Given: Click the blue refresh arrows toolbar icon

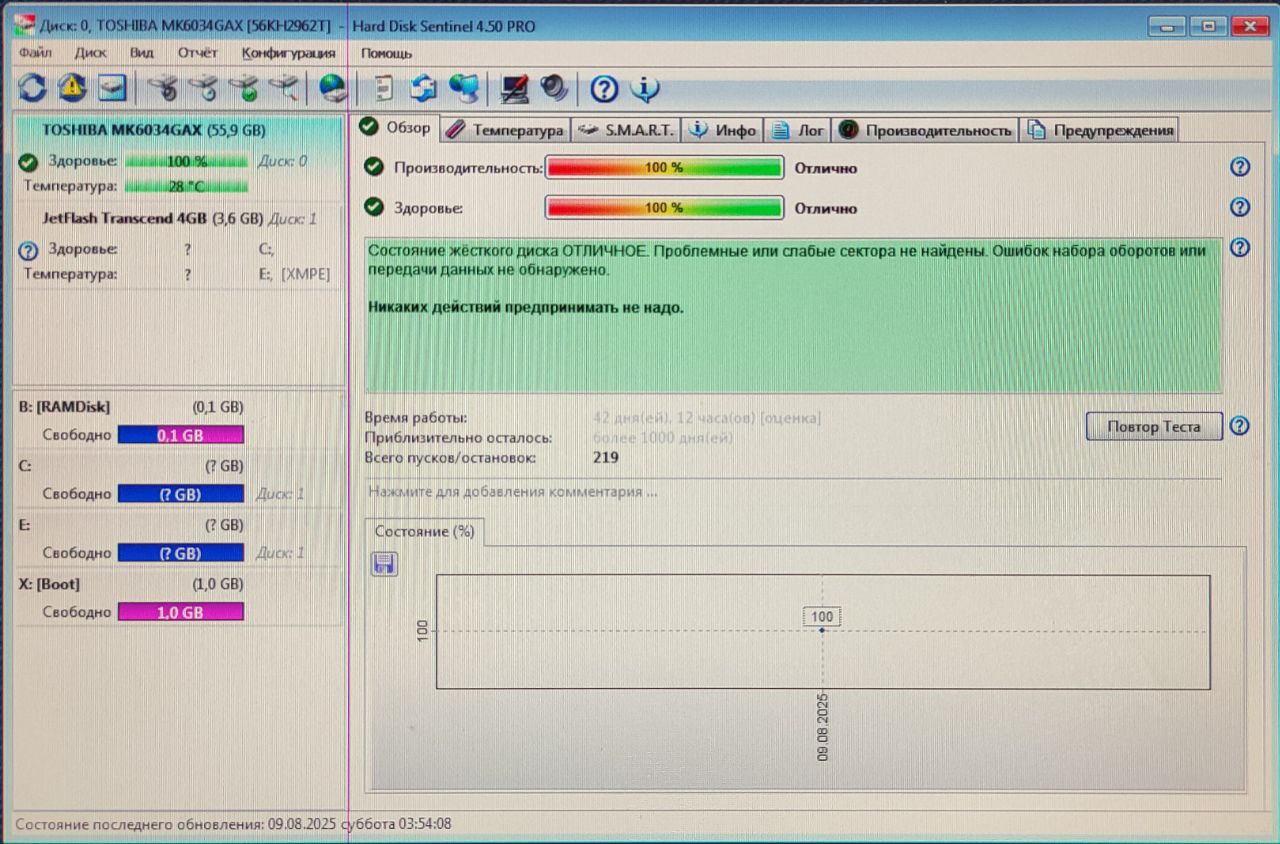Looking at the screenshot, I should [32, 89].
